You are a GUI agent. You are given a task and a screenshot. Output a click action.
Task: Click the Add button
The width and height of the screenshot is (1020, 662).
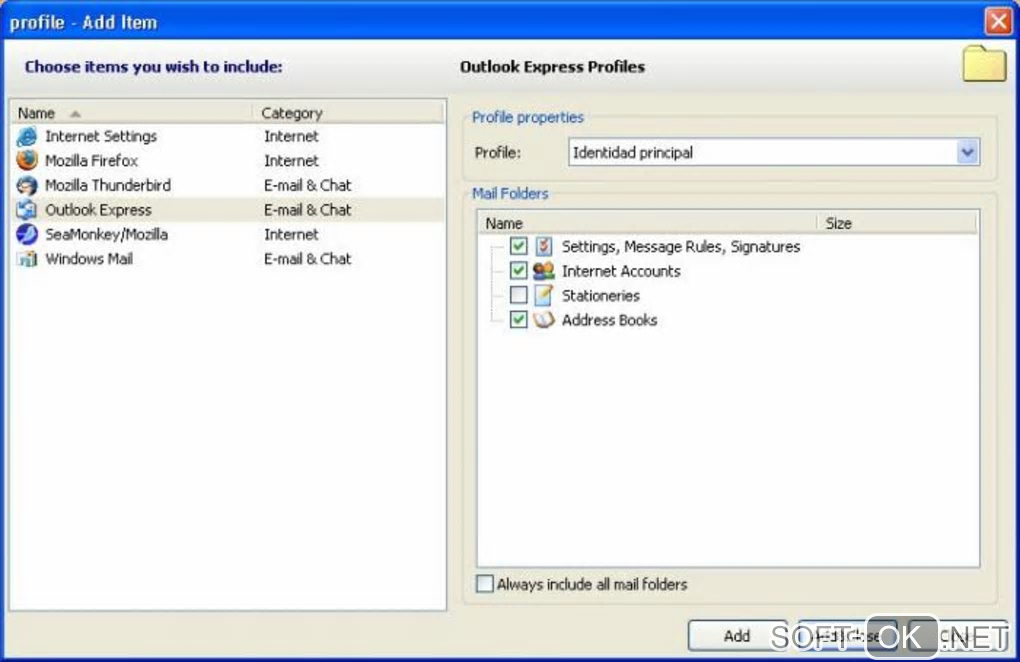[738, 635]
